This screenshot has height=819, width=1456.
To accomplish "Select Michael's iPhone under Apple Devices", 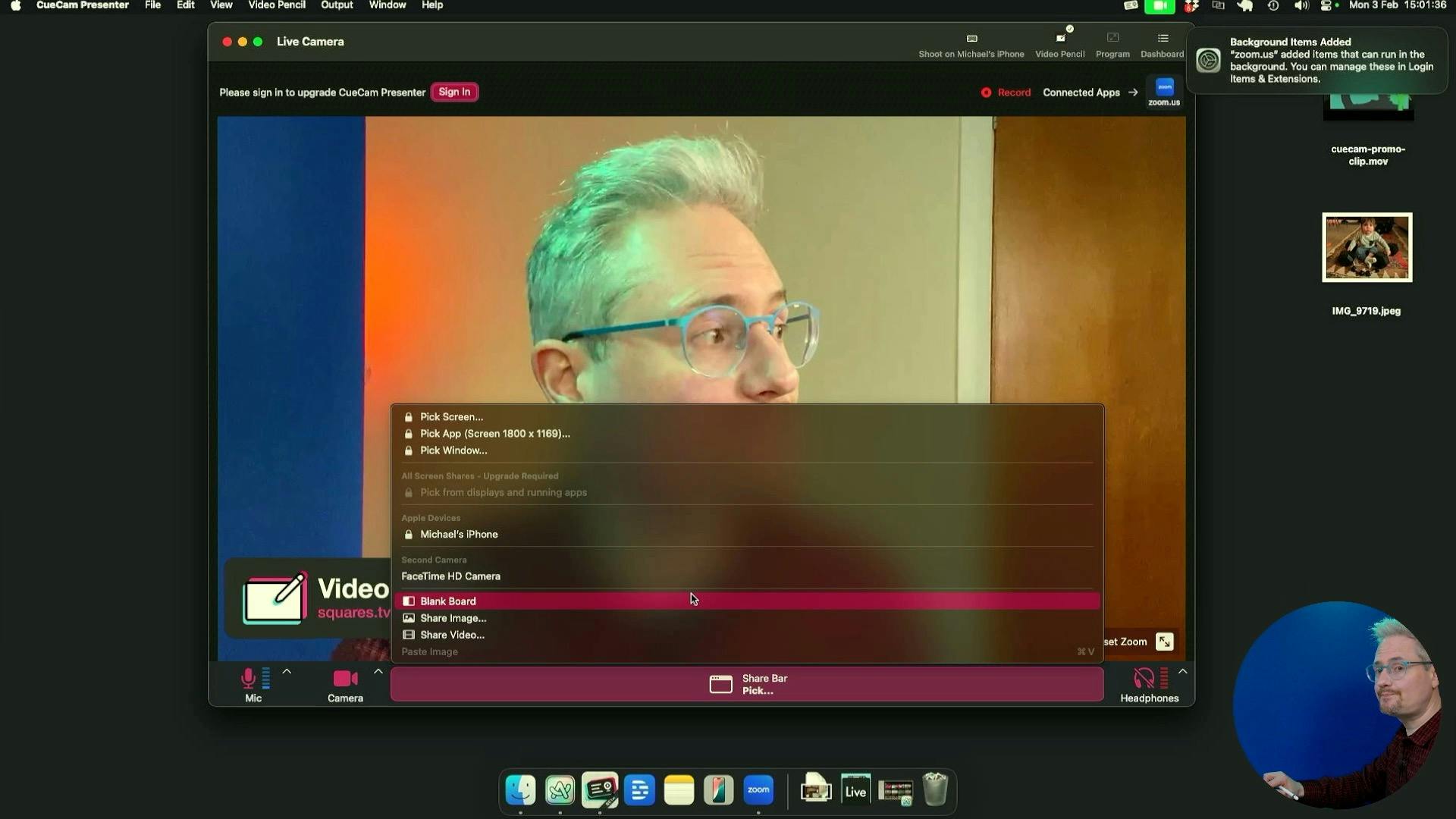I will 747,535.
